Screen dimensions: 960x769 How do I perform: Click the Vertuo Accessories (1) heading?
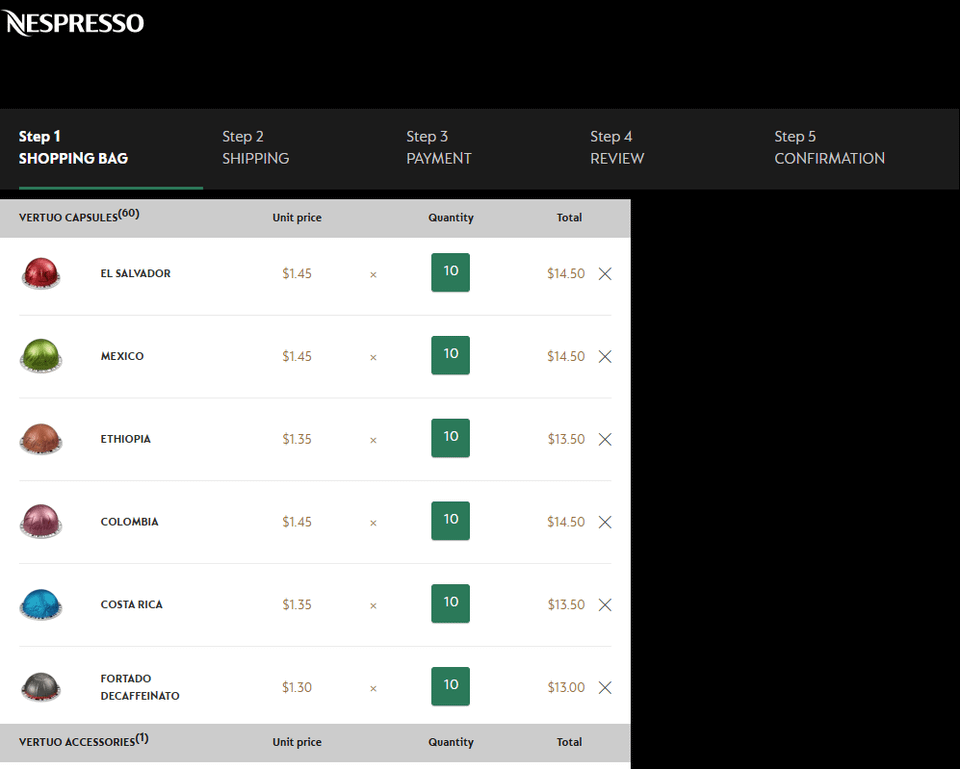83,740
